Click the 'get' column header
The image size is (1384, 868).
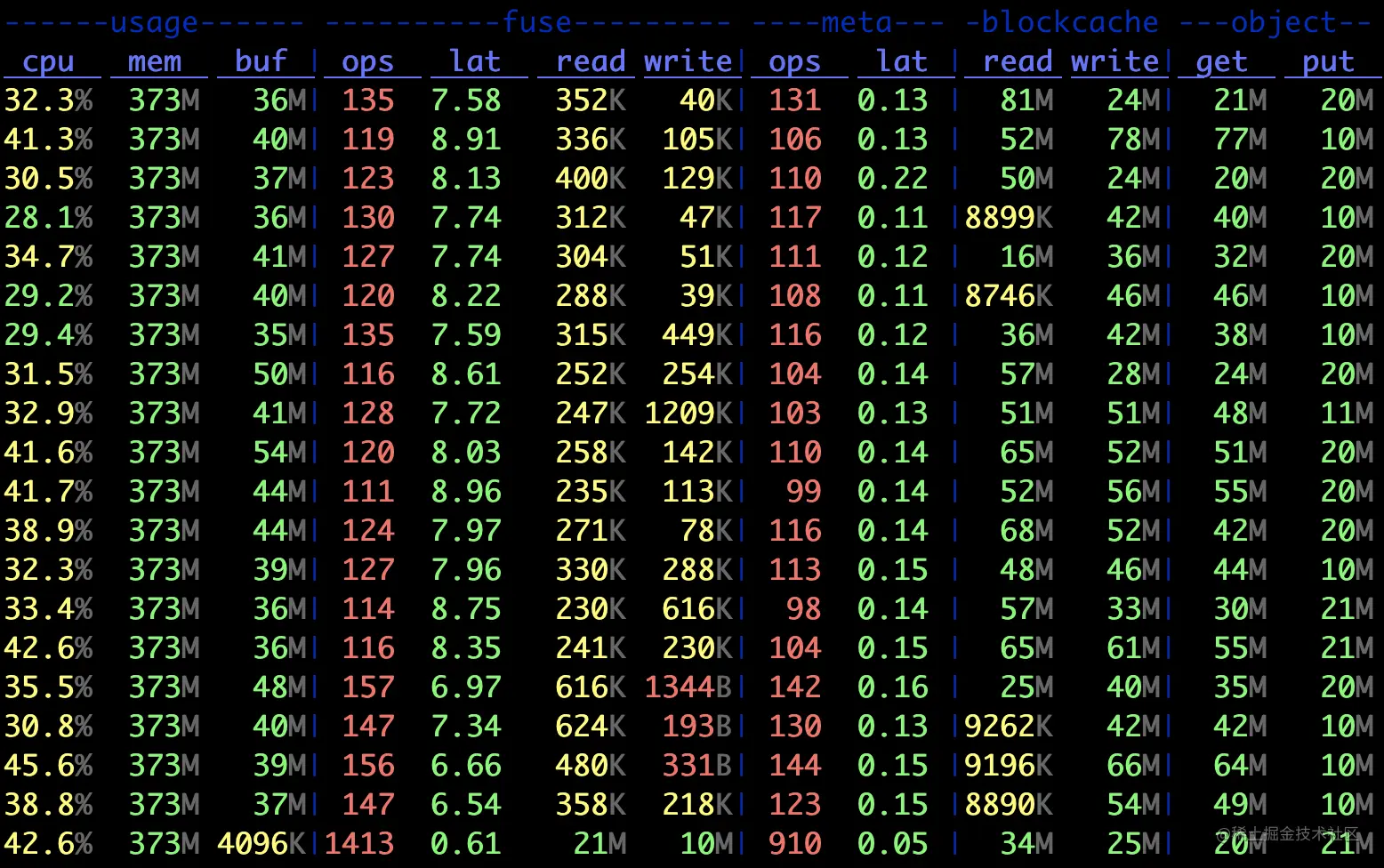1221,61
